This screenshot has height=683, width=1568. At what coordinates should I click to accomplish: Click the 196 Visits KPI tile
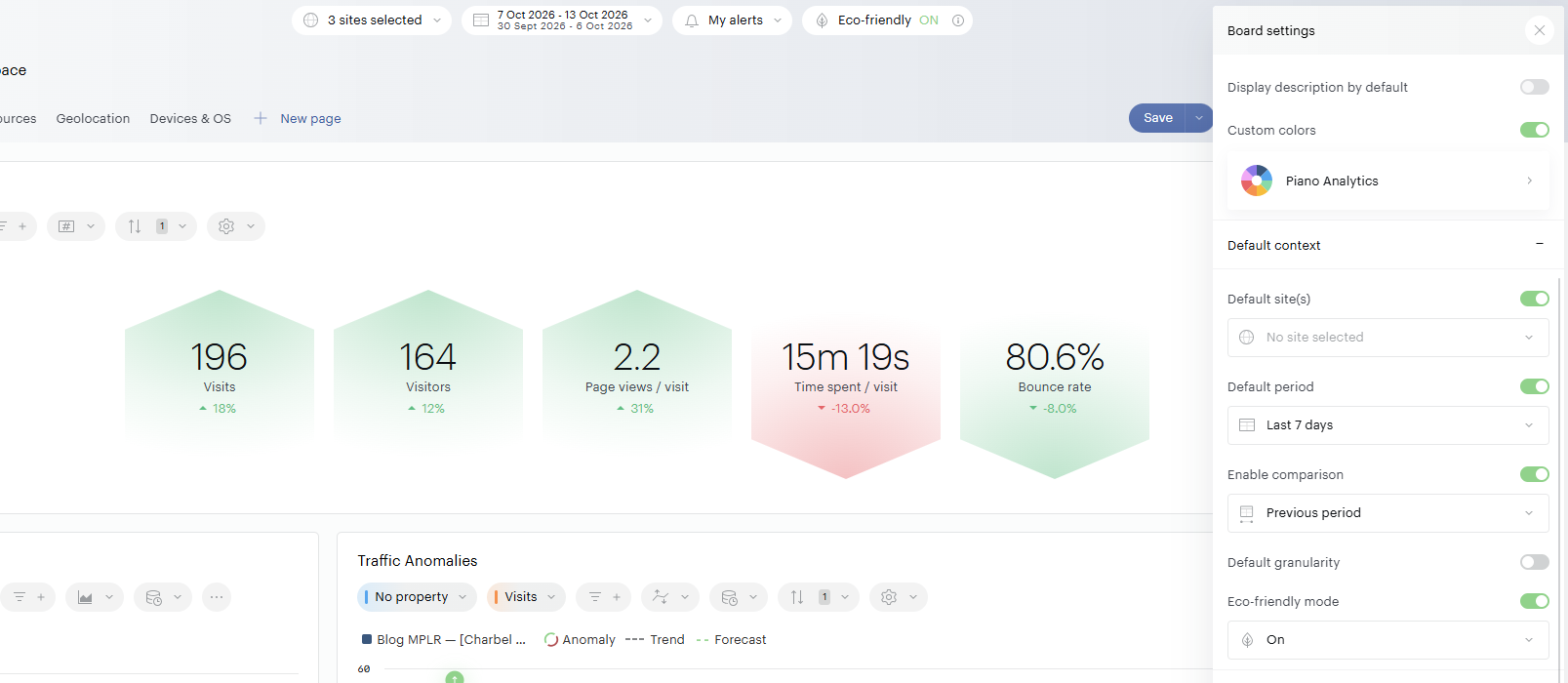(220, 371)
